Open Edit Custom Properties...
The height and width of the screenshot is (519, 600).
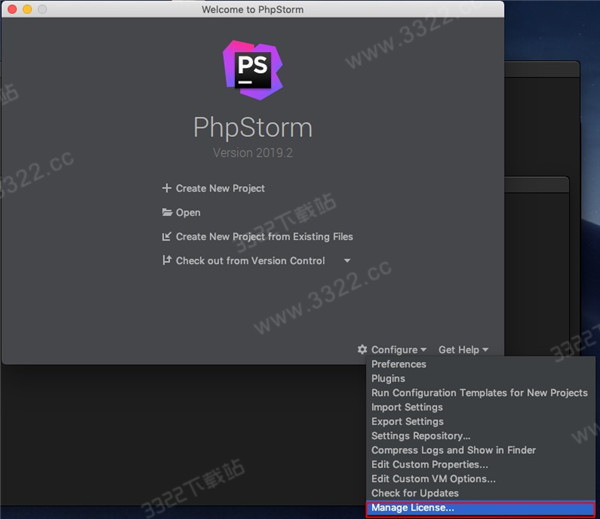(481, 464)
